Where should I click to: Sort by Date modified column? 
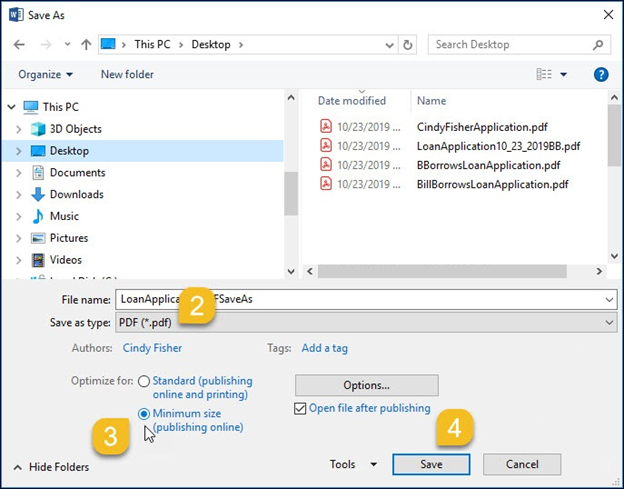click(352, 101)
